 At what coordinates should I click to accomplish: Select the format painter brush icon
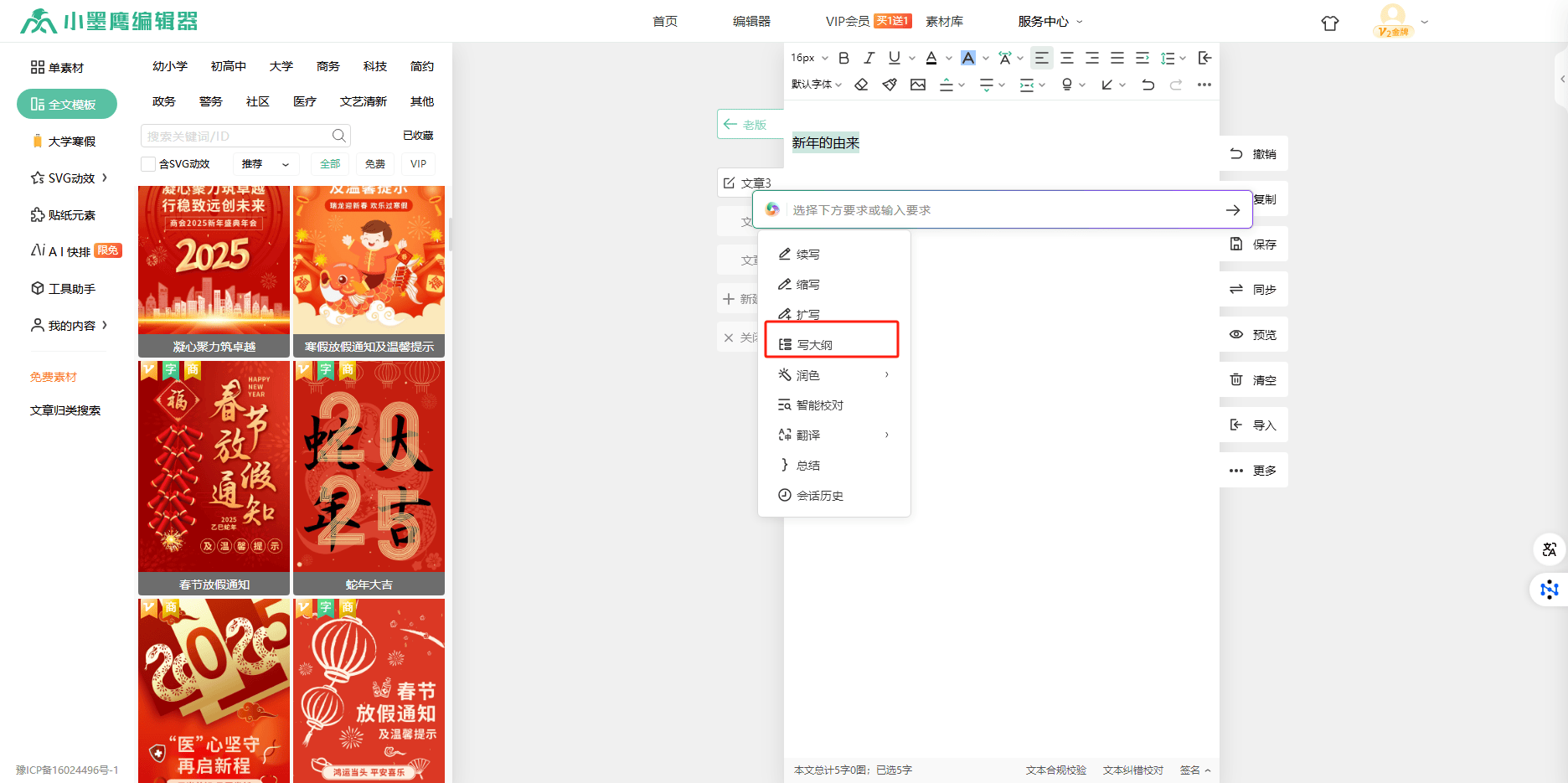click(x=890, y=85)
